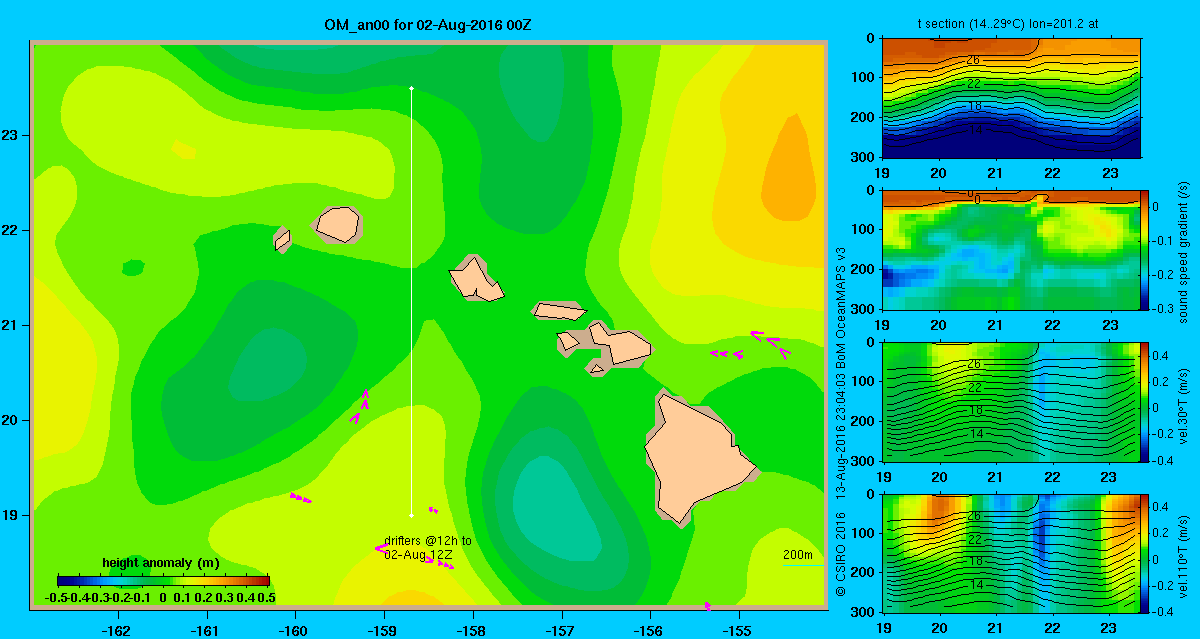Click the bottom endpoint of the white section line
Viewport: 1200px width, 639px height.
pyautogui.click(x=411, y=516)
